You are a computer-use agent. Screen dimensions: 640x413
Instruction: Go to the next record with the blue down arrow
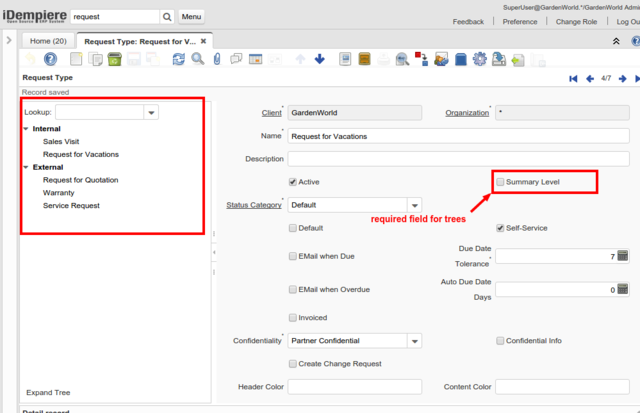click(319, 59)
